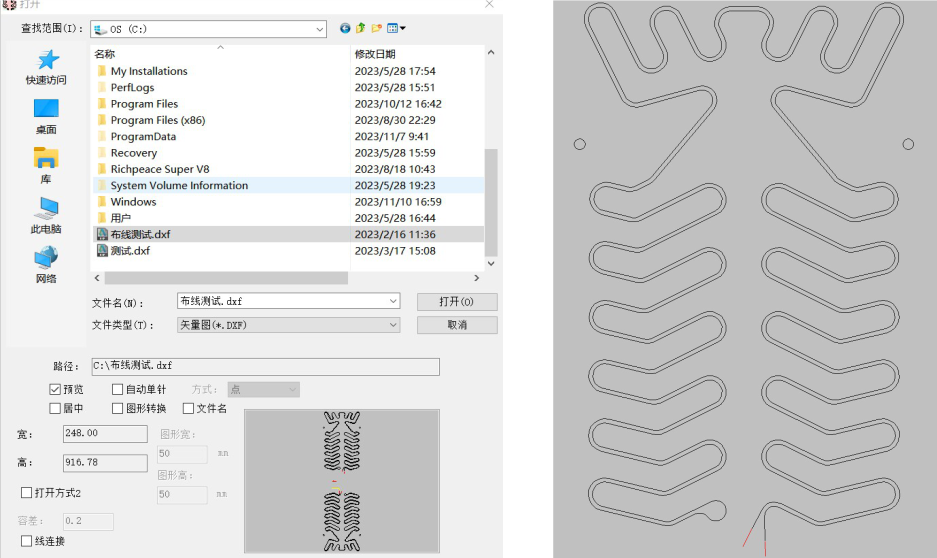Viewport: 937px width, 558px height.
Task: Select the file 布线测试.dxf
Action: coord(140,234)
